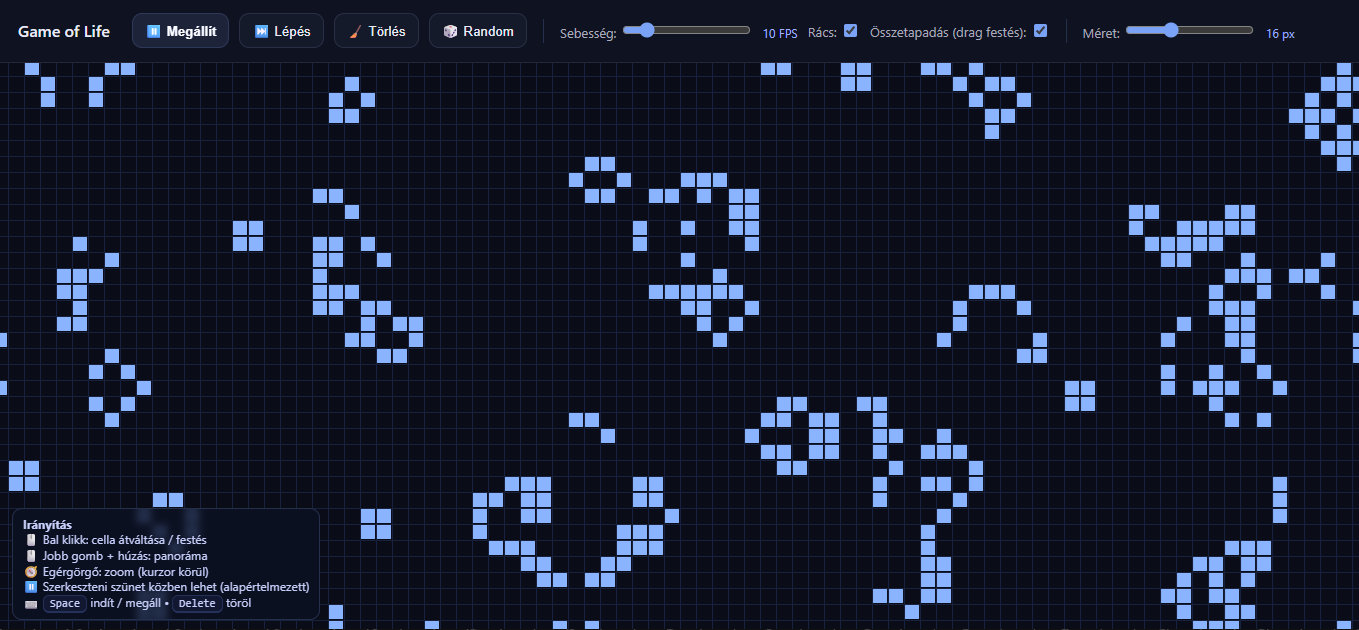Click the Space key badge in the help panel
The height and width of the screenshot is (630, 1359).
pos(65,604)
